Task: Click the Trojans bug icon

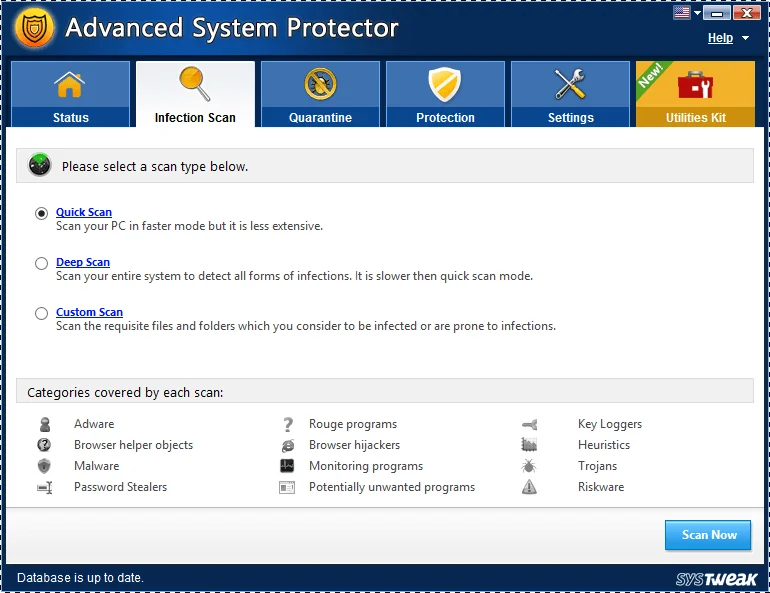Action: pyautogui.click(x=529, y=465)
